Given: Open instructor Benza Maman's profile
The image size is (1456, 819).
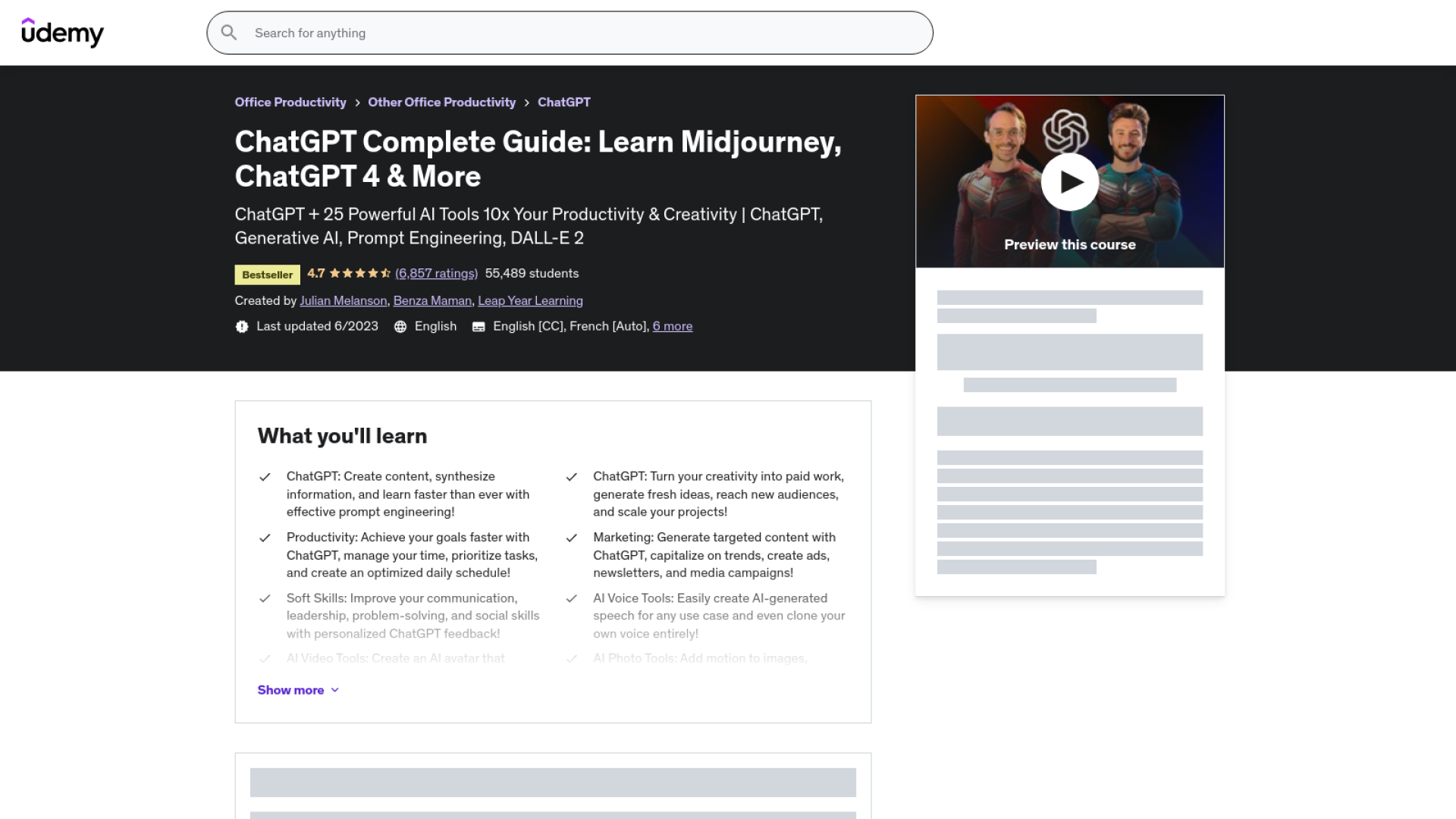Looking at the screenshot, I should click(x=432, y=301).
